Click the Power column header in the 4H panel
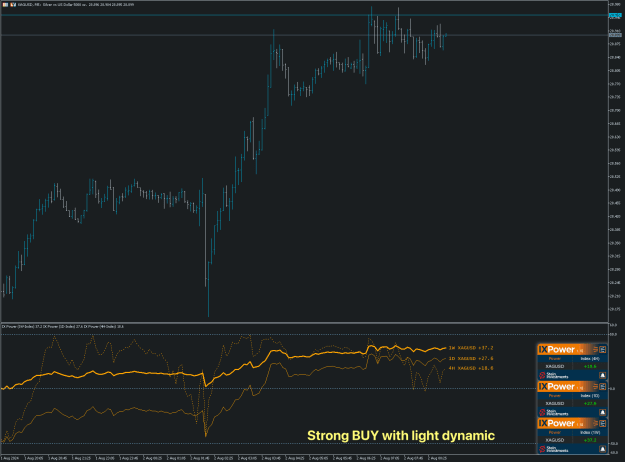This screenshot has height=462, width=625. coord(554,358)
